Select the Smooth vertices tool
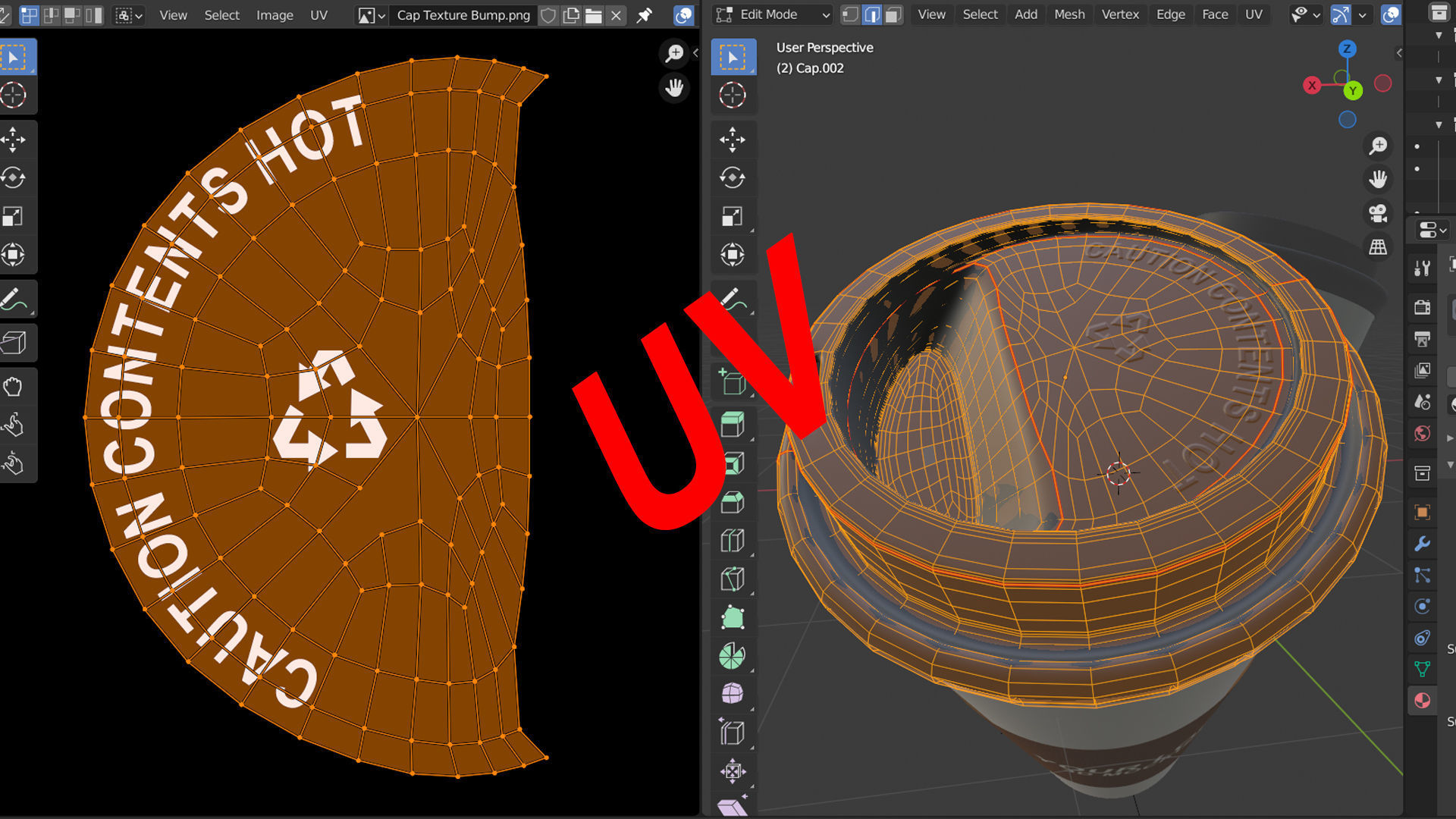Screen dimensions: 1456x819 733,694
